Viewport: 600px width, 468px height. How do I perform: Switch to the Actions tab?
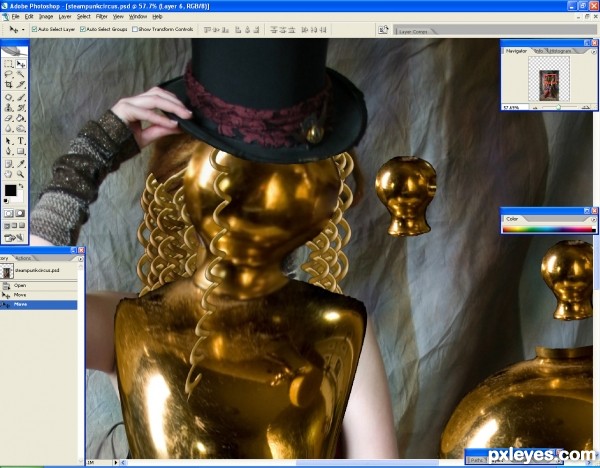point(24,258)
